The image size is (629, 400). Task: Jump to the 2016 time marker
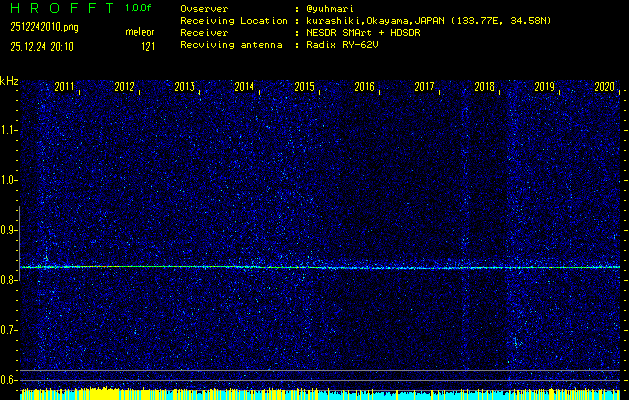[x=365, y=87]
